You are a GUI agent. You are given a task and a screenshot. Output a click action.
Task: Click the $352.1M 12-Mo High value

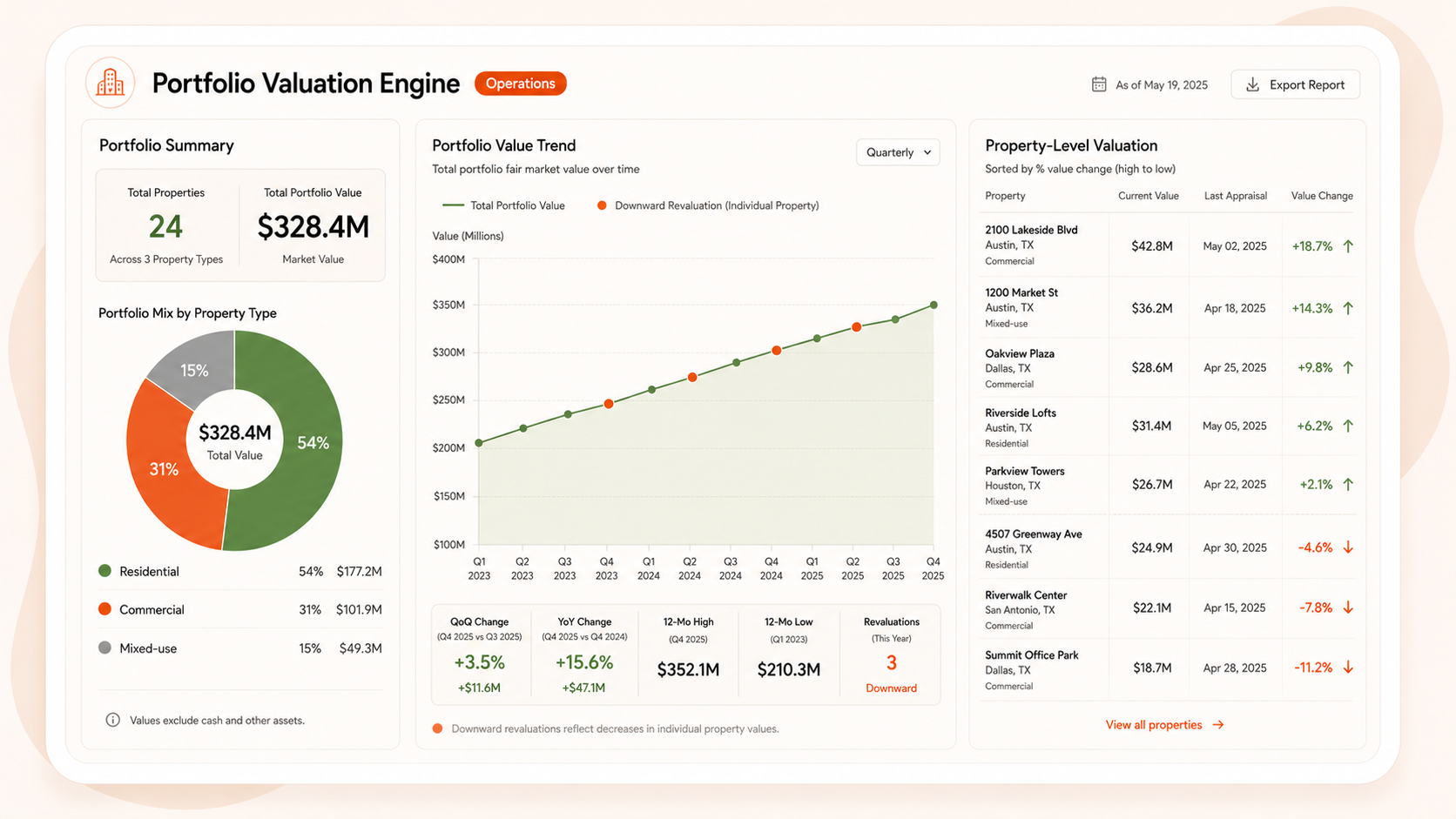click(x=688, y=669)
